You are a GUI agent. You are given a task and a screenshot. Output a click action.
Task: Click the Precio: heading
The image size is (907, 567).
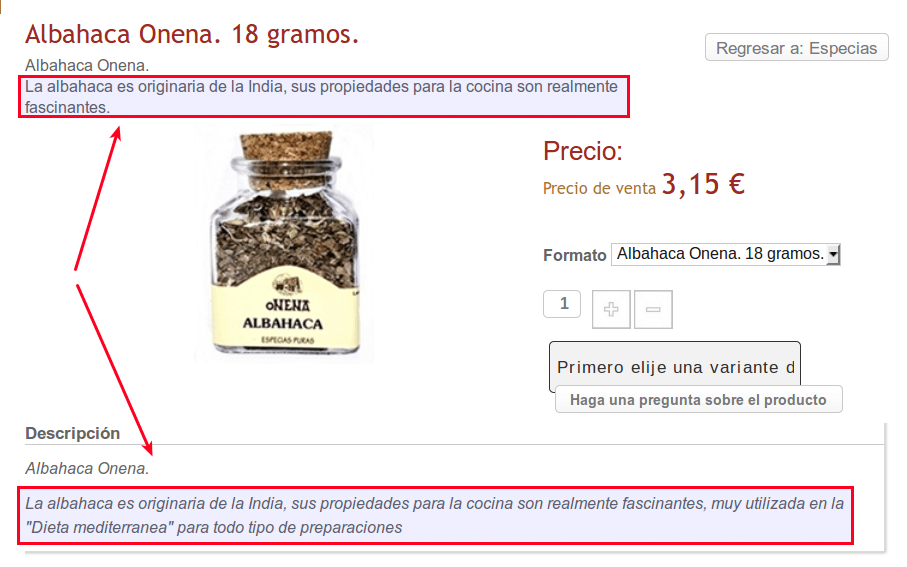pos(582,151)
